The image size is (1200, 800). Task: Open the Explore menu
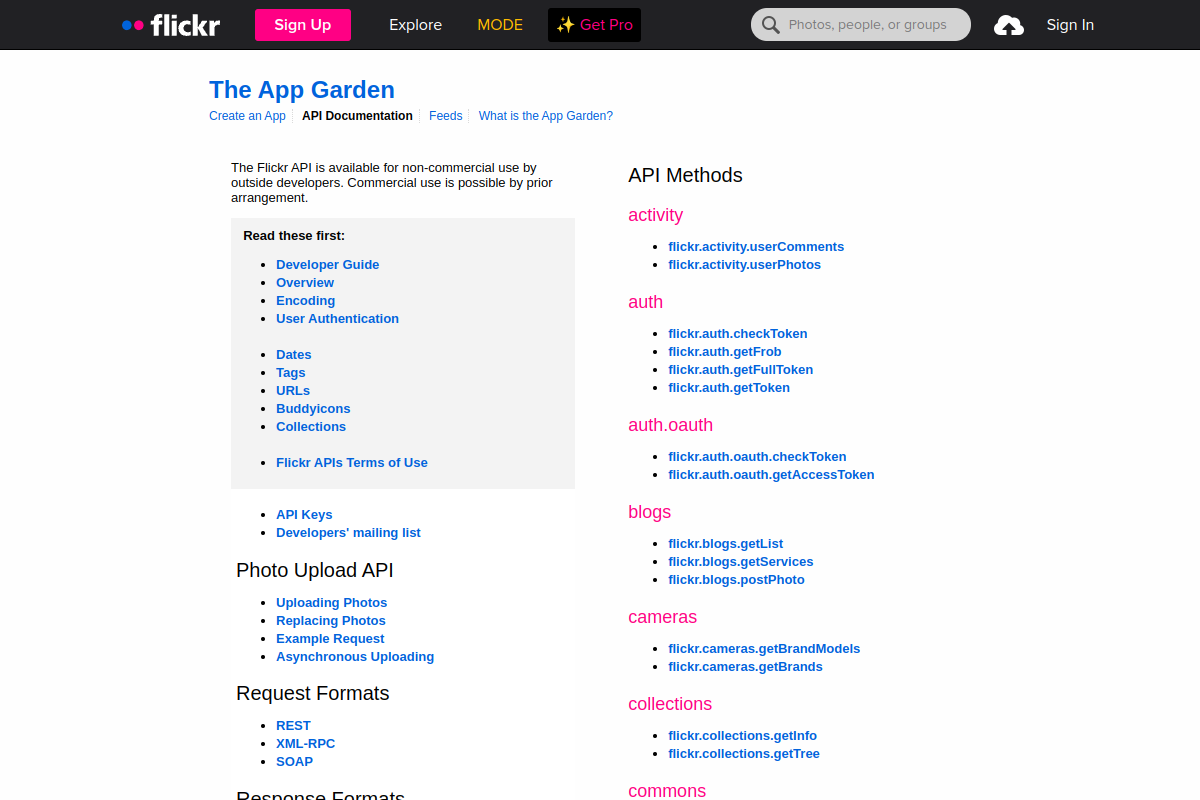pos(415,25)
